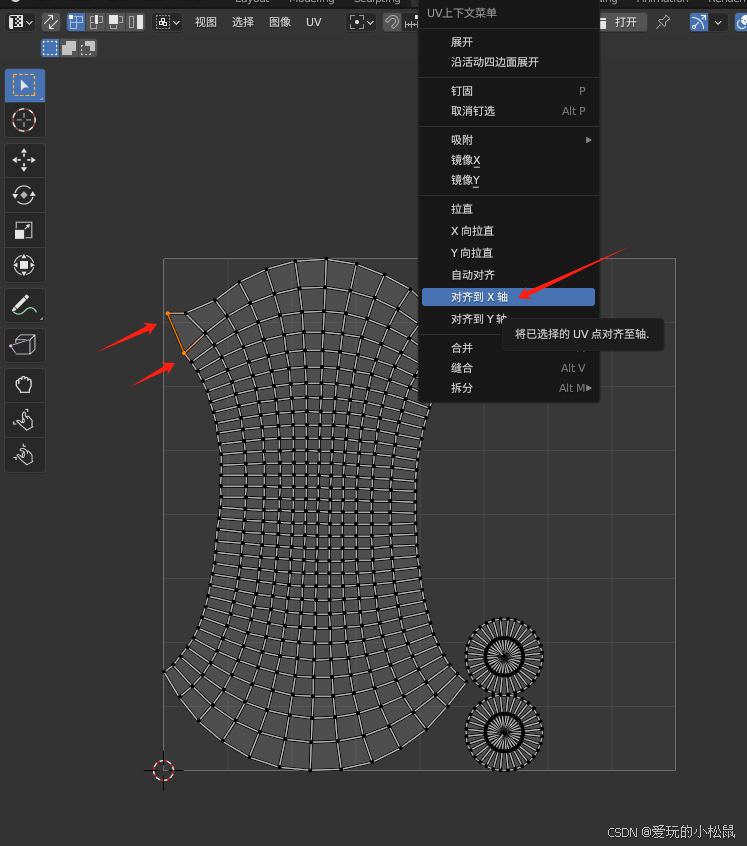747x846 pixels.
Task: Choose 沿活动四边面展开 menu entry
Action: point(508,62)
